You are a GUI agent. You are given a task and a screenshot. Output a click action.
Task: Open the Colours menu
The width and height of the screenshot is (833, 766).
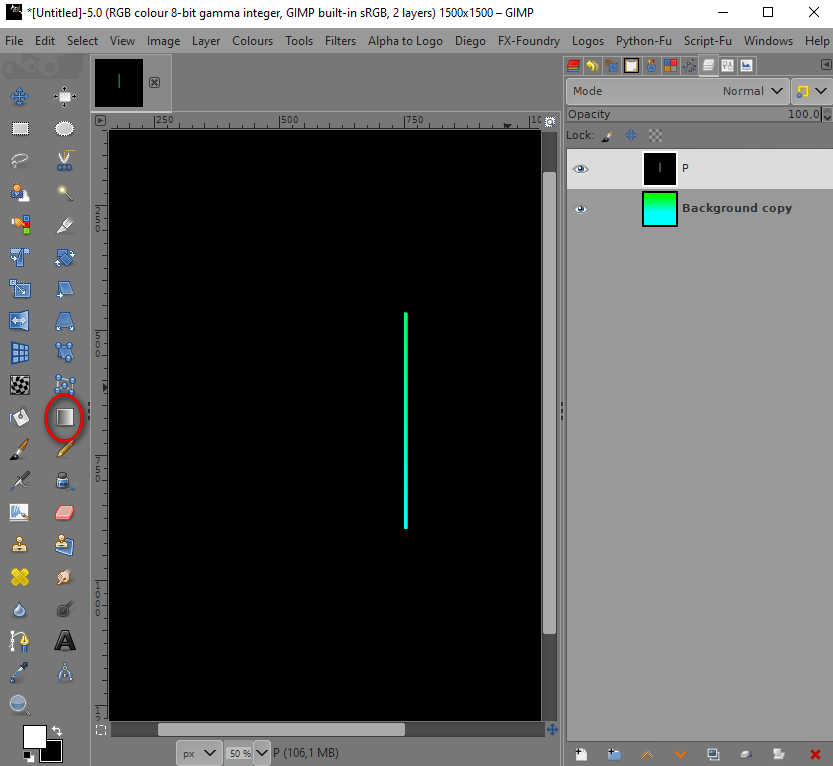[252, 41]
